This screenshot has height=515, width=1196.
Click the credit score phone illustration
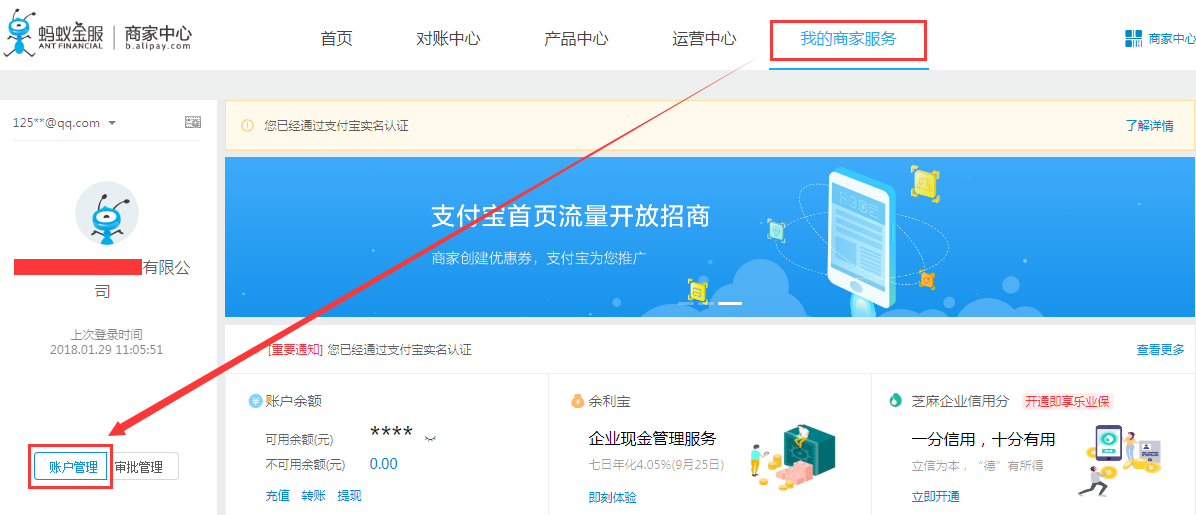(x=1119, y=460)
